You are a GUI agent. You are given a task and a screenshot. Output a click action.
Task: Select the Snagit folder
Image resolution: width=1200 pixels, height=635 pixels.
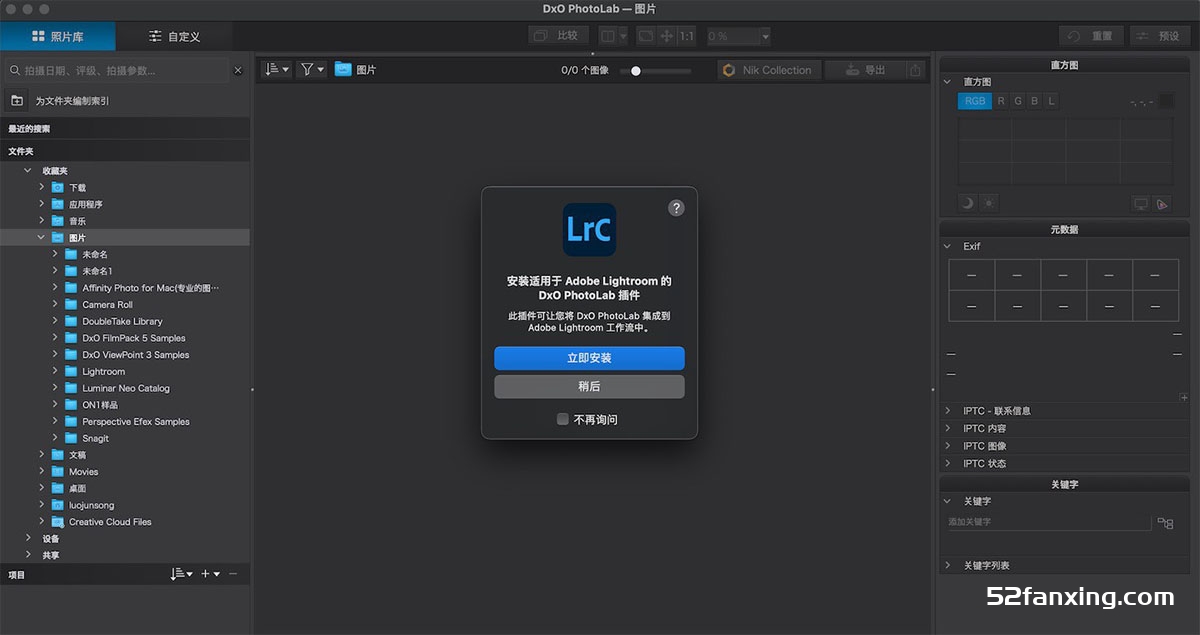95,439
